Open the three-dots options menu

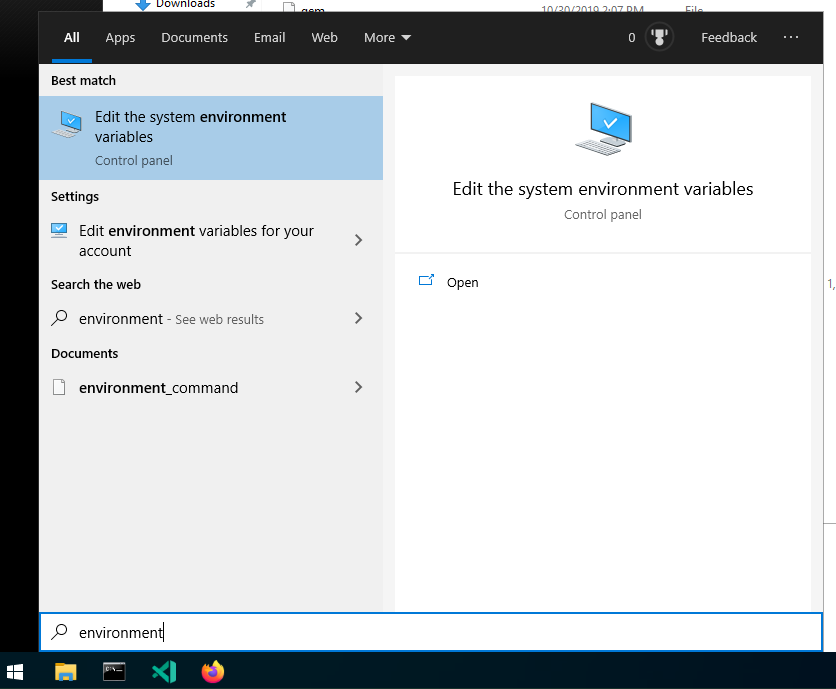point(791,38)
